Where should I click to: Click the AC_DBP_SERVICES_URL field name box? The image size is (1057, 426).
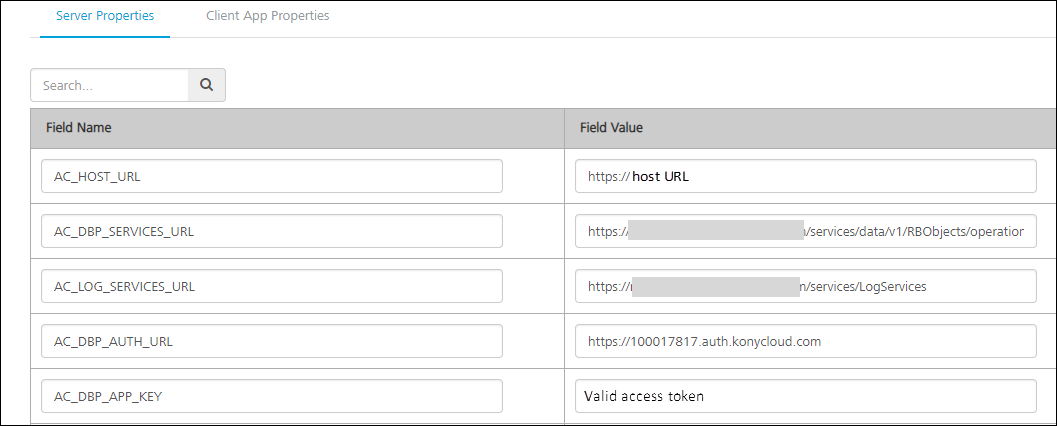272,231
